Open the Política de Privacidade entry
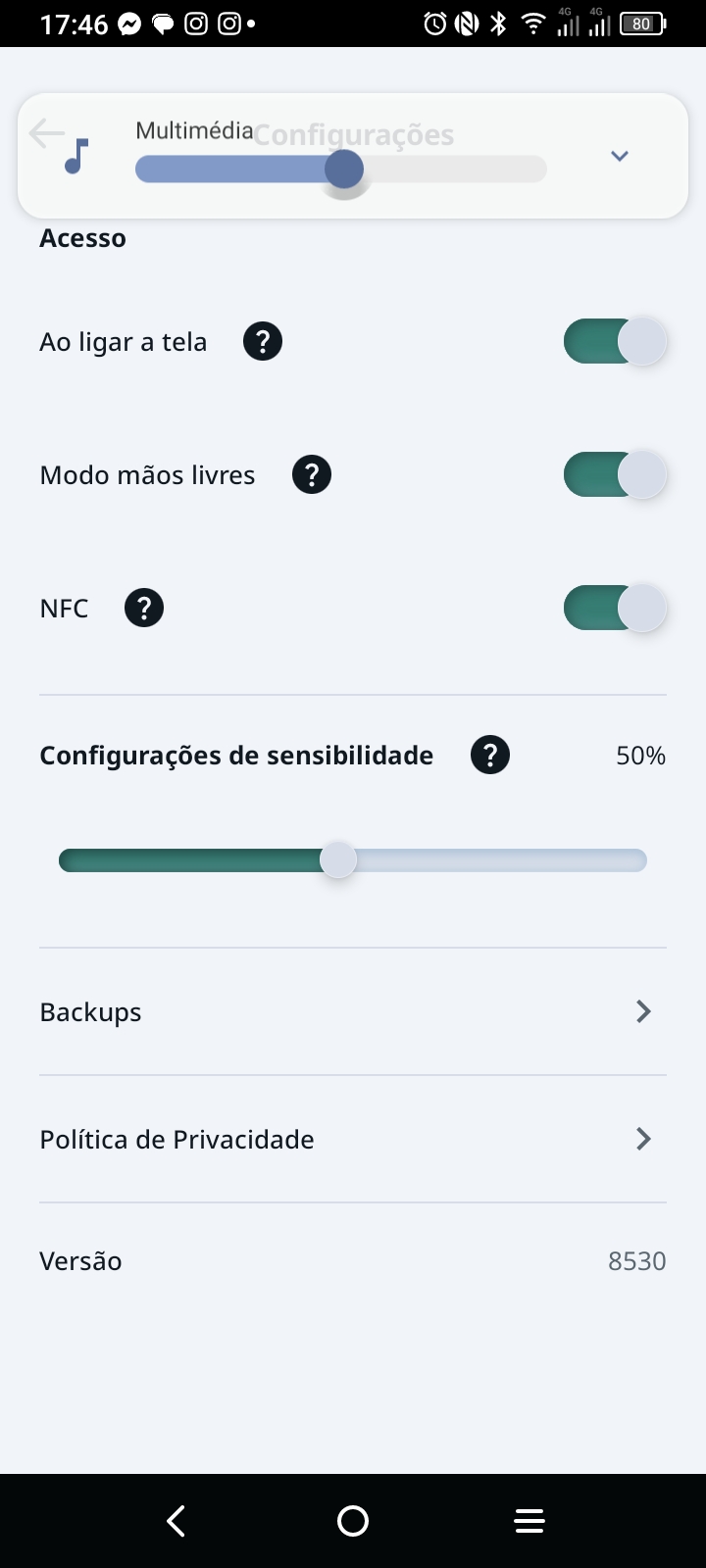Screen dimensions: 706x1568 (176, 1140)
